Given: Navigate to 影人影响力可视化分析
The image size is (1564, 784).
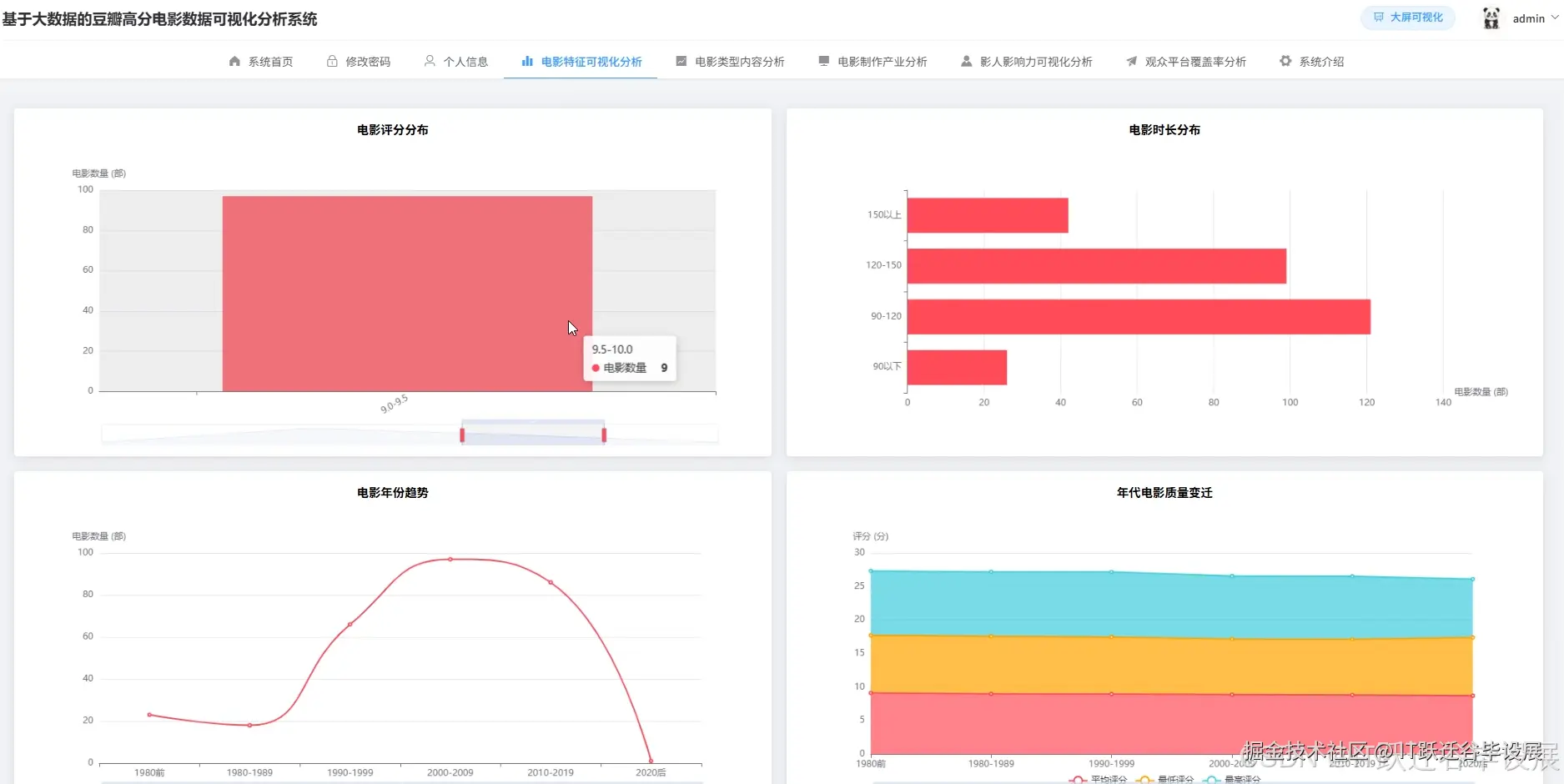Looking at the screenshot, I should tap(1027, 62).
